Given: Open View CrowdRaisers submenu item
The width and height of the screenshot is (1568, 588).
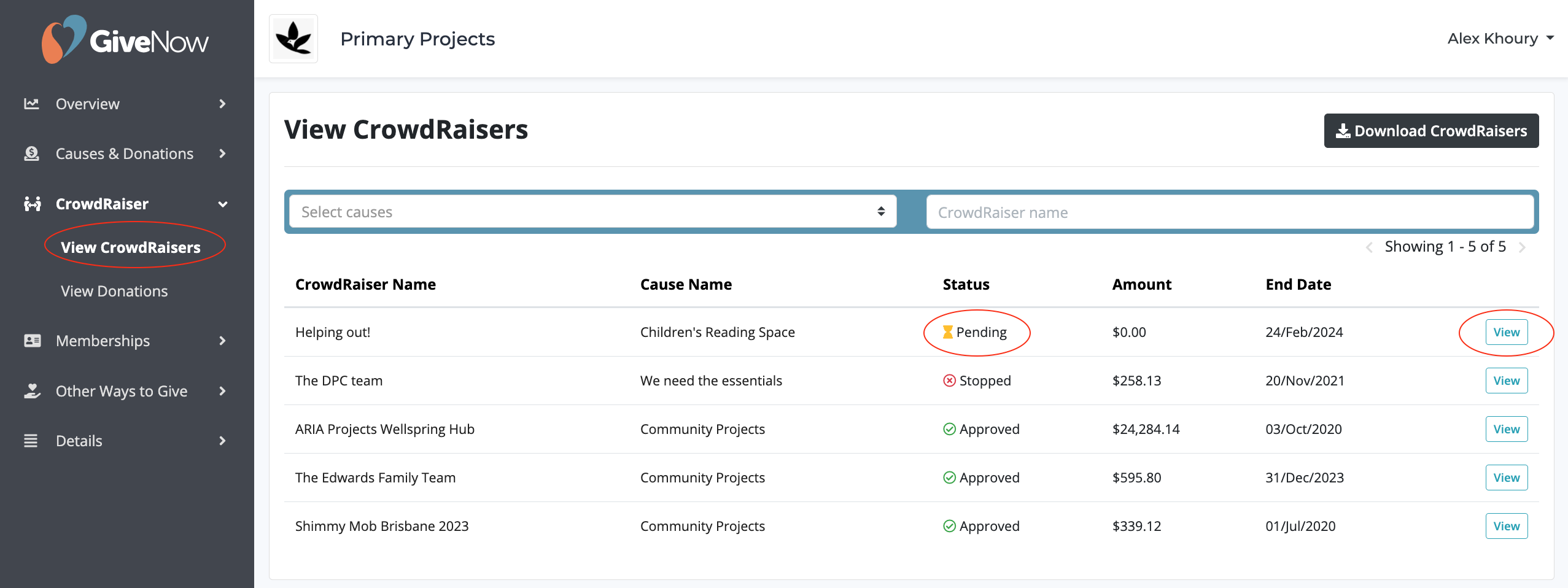Looking at the screenshot, I should 131,247.
